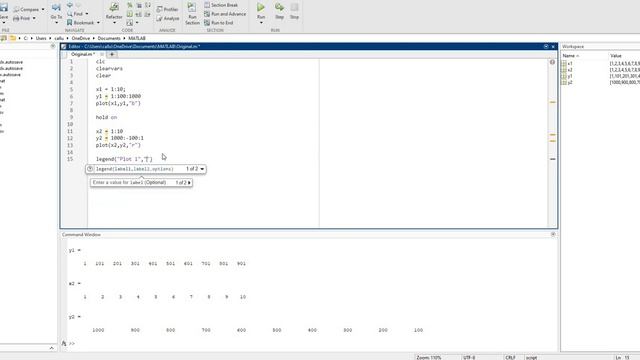Select the Users folder in the path
The width and height of the screenshot is (640, 360).
[41, 38]
